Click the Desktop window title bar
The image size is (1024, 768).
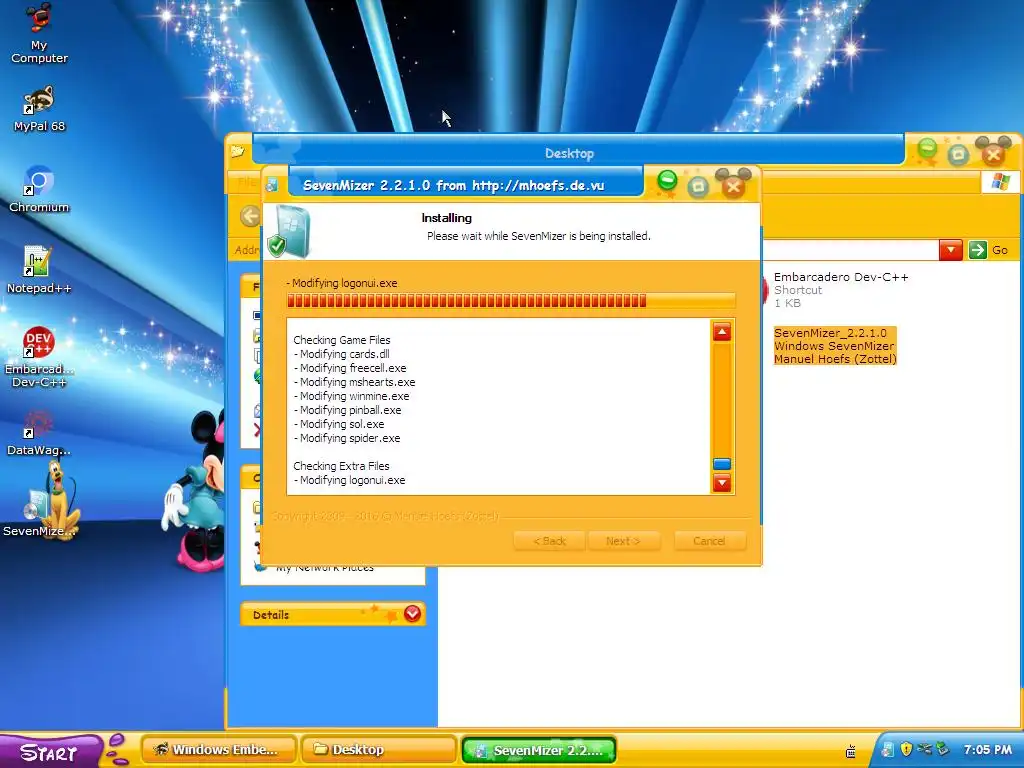[569, 153]
